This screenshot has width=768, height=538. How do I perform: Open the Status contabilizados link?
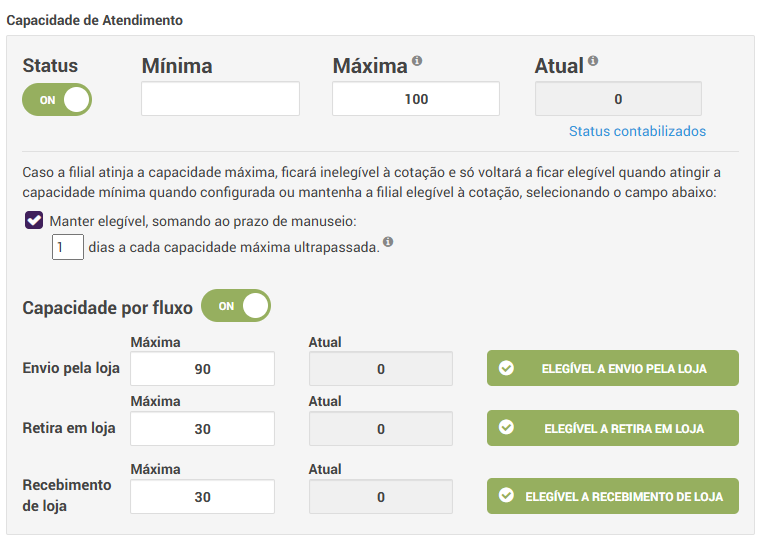pos(637,131)
